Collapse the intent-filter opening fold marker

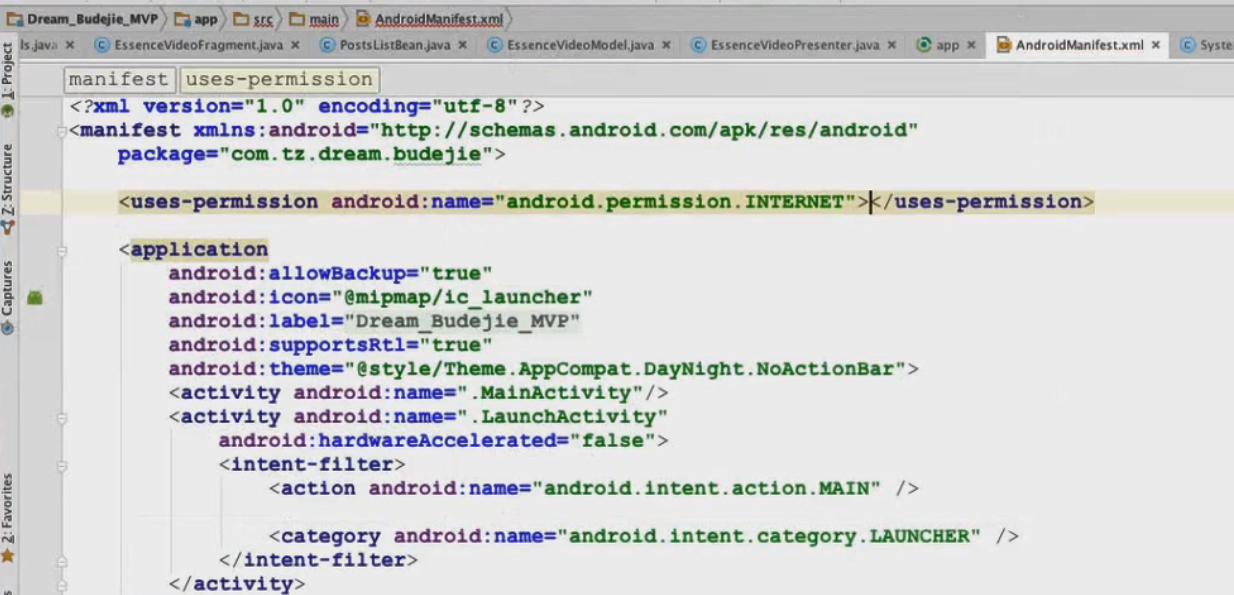click(x=62, y=466)
